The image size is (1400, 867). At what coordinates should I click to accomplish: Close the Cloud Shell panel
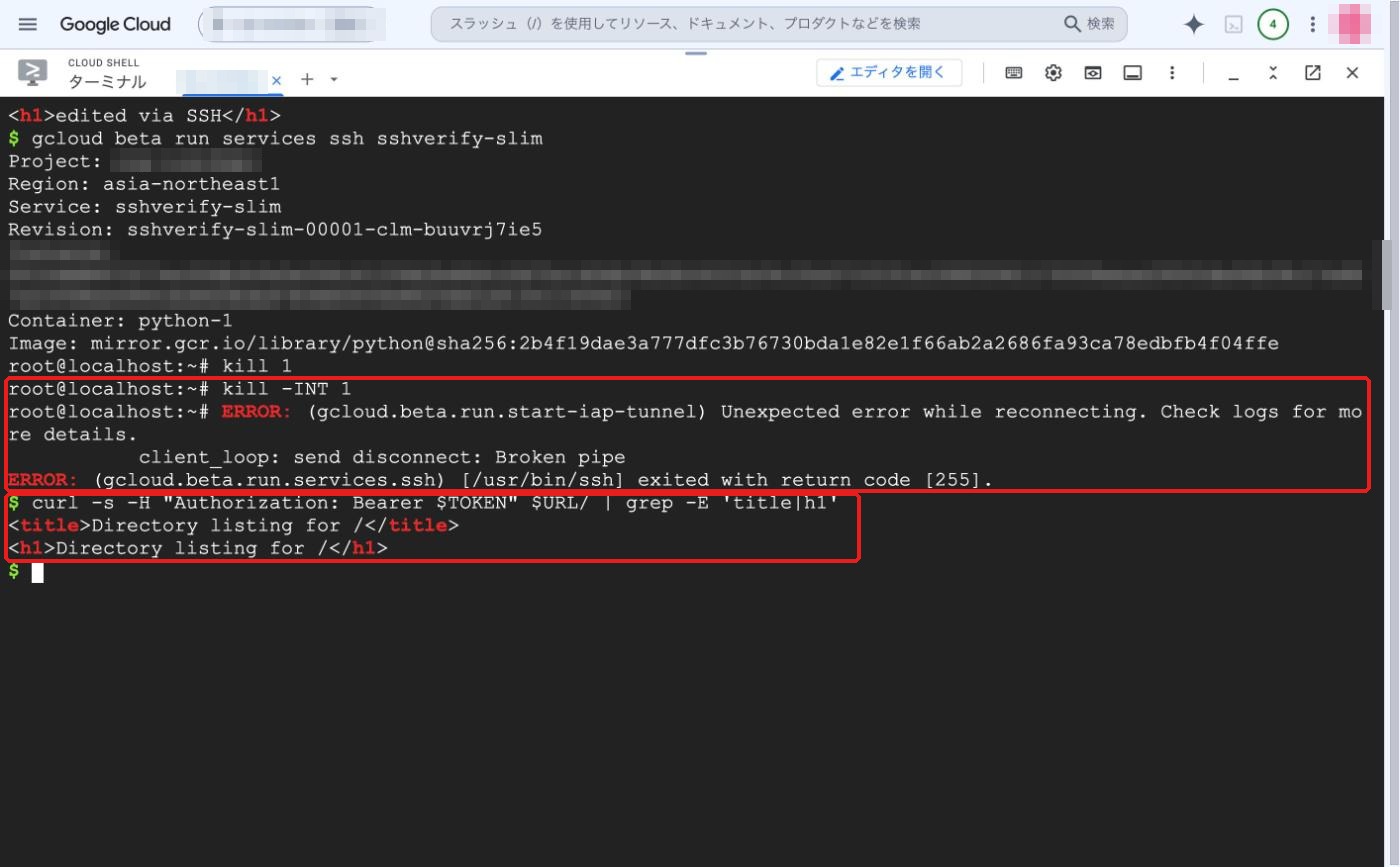coord(1352,73)
